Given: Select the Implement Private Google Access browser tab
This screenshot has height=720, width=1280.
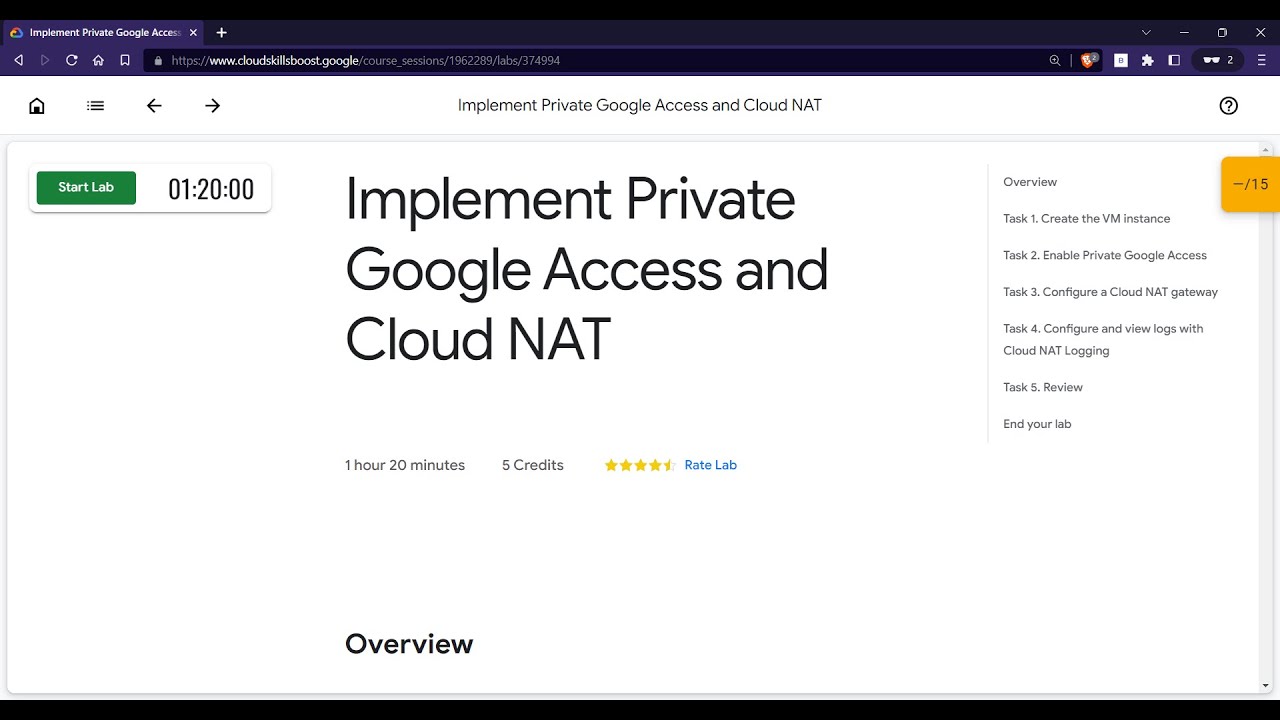Looking at the screenshot, I should click(x=103, y=32).
